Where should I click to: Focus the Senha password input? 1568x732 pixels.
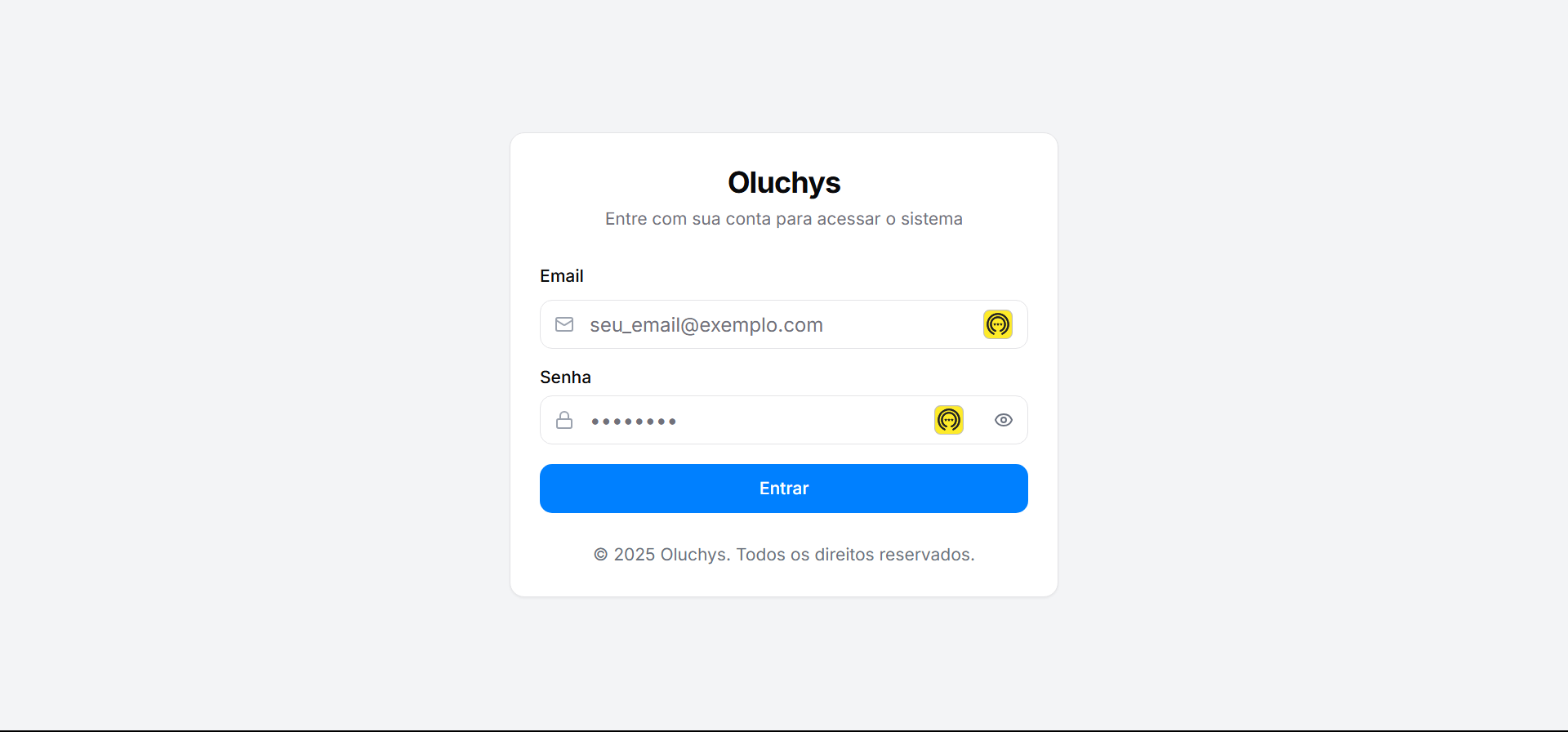[x=784, y=420]
